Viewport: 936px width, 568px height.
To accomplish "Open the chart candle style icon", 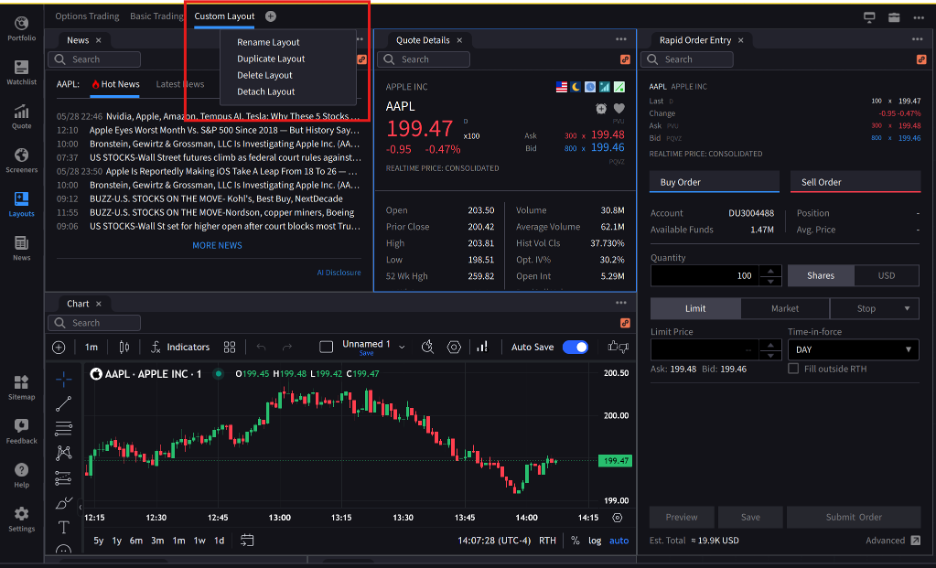I will tap(124, 347).
